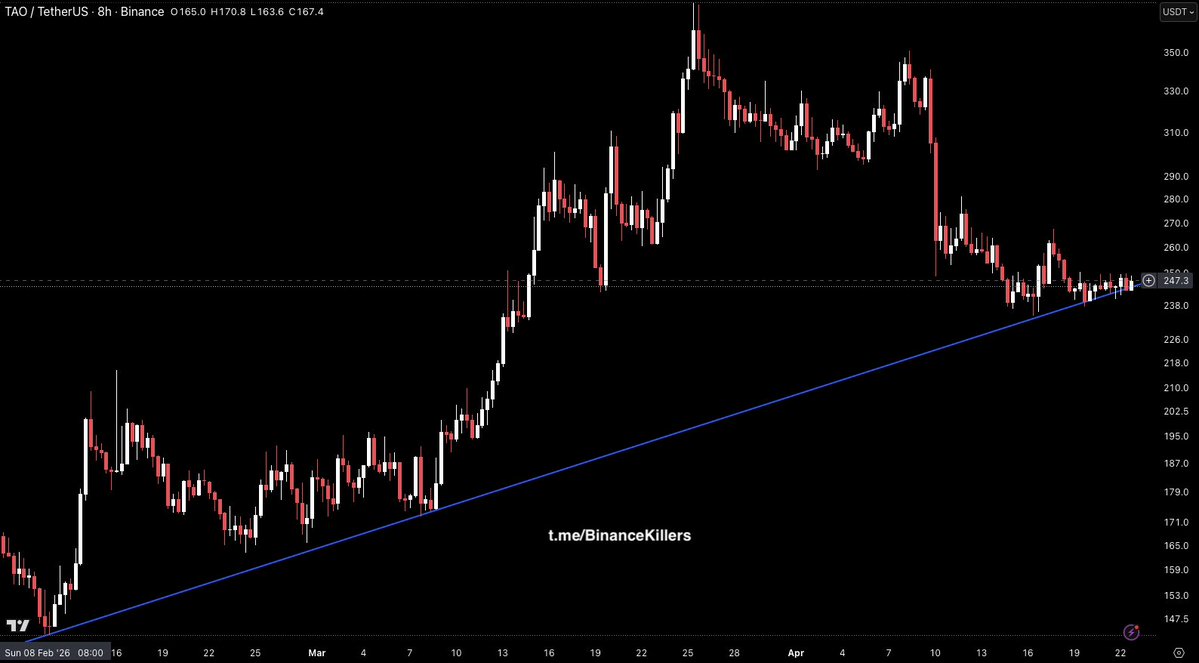Toggle the current price tag 247.3
This screenshot has height=663, width=1199.
[x=1176, y=281]
